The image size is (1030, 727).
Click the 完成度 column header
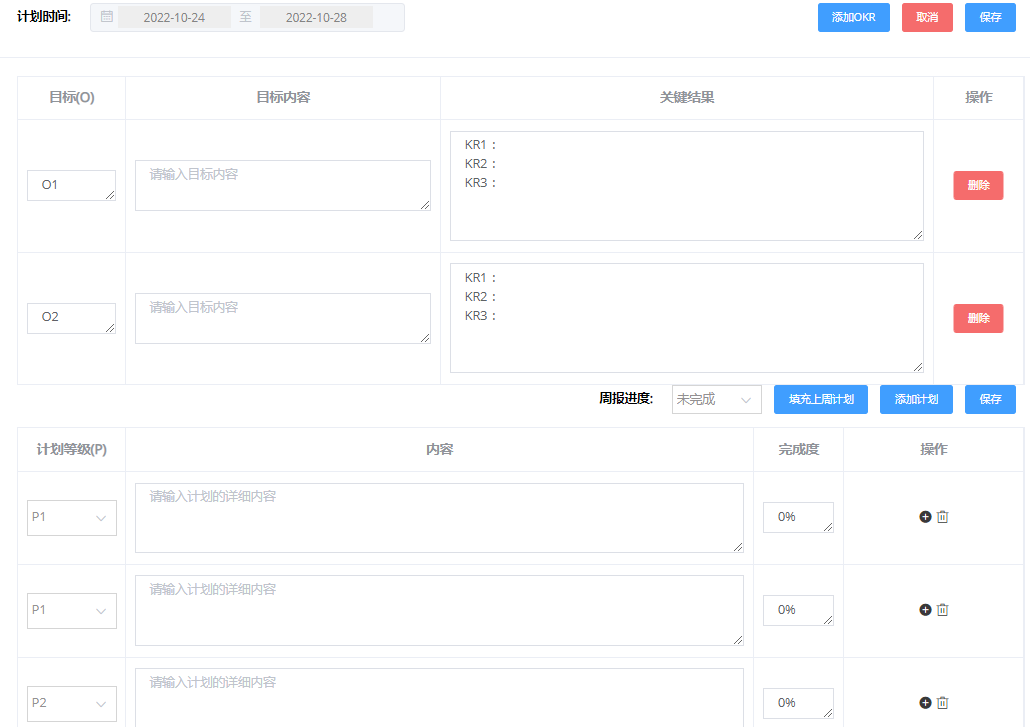798,450
